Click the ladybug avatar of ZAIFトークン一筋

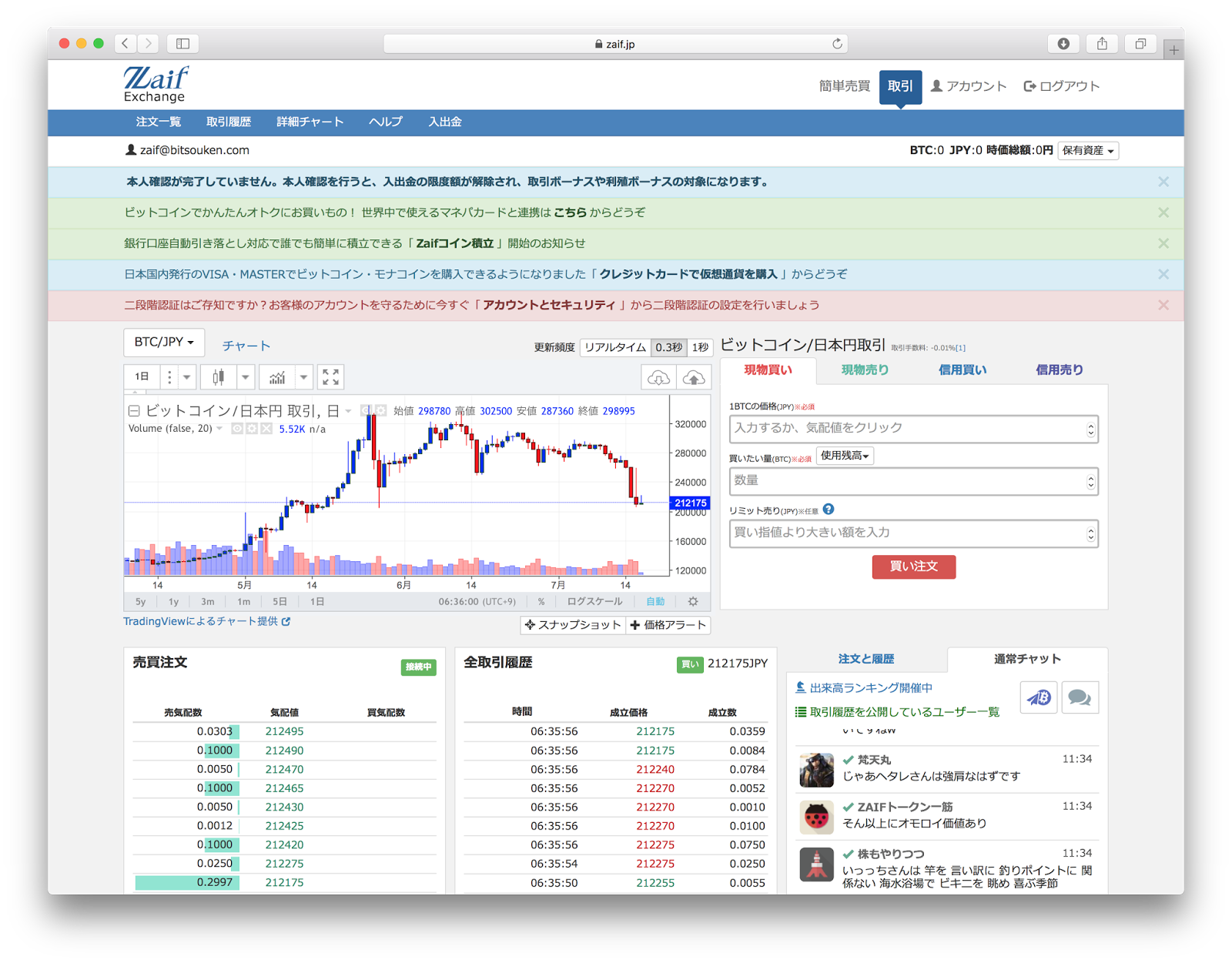tap(816, 817)
